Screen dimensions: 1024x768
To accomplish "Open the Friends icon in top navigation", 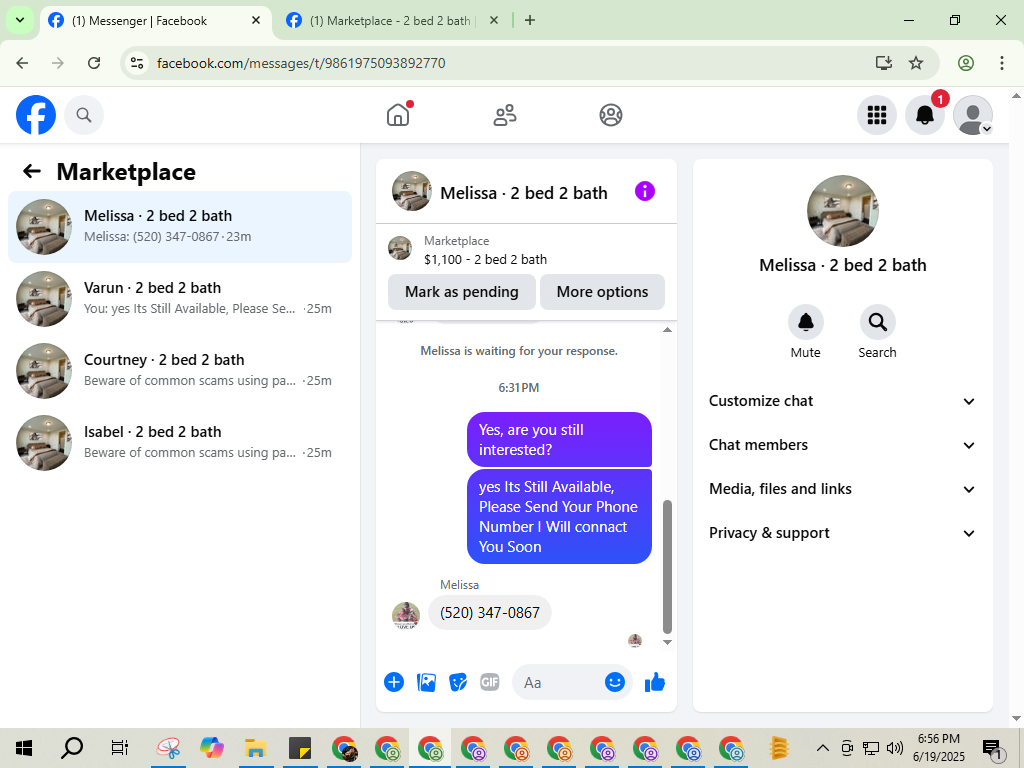I will pos(504,115).
